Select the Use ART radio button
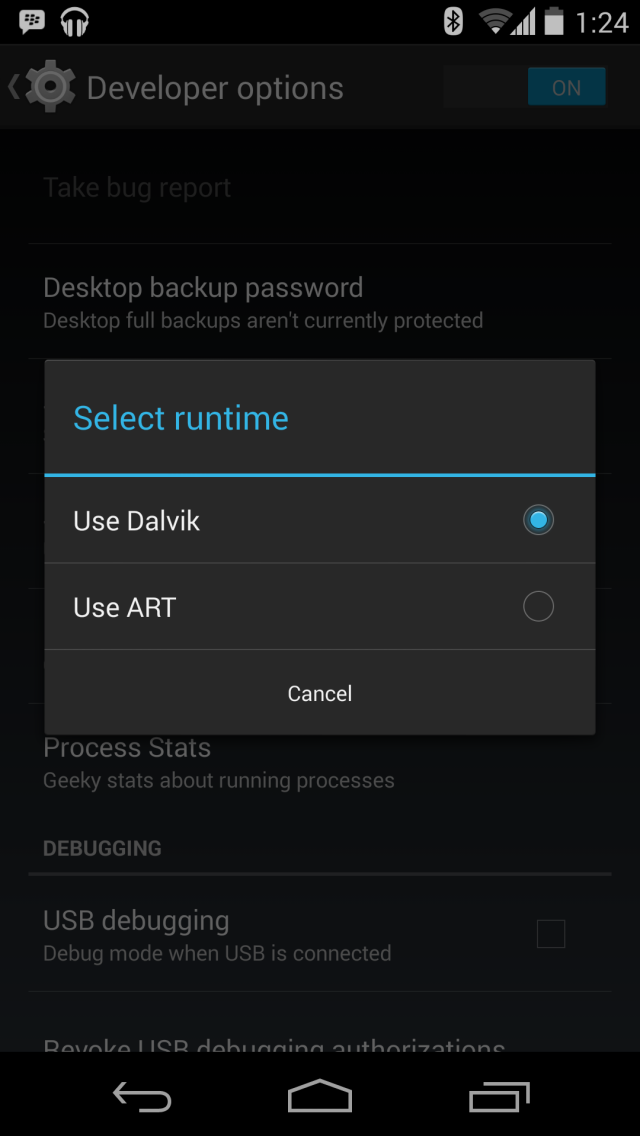Screen dimensions: 640x1136 point(538,607)
